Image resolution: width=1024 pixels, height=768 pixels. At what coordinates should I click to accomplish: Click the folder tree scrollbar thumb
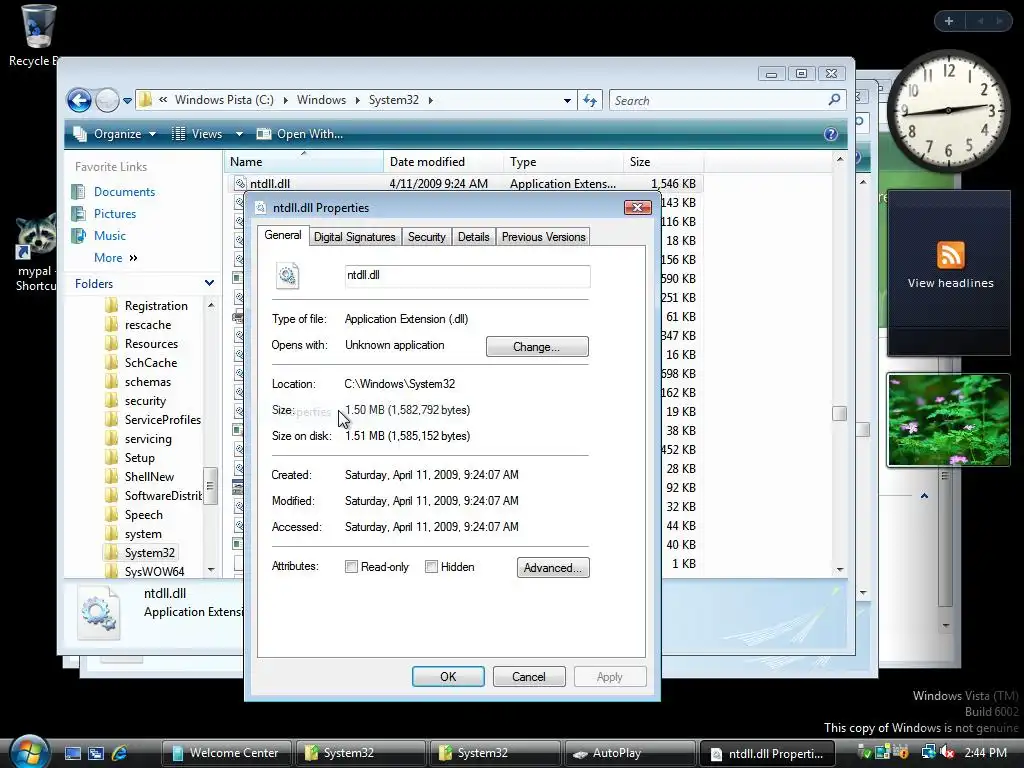pyautogui.click(x=210, y=485)
